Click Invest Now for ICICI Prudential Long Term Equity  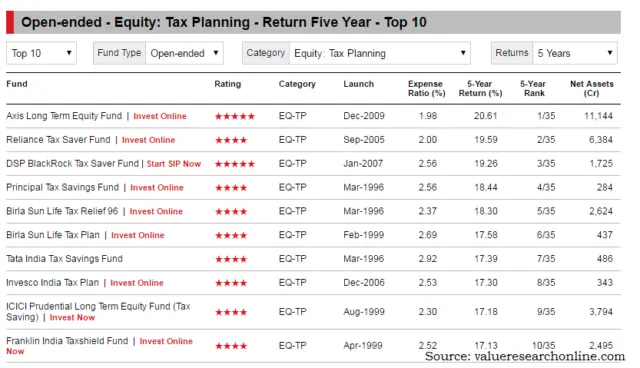click(72, 317)
